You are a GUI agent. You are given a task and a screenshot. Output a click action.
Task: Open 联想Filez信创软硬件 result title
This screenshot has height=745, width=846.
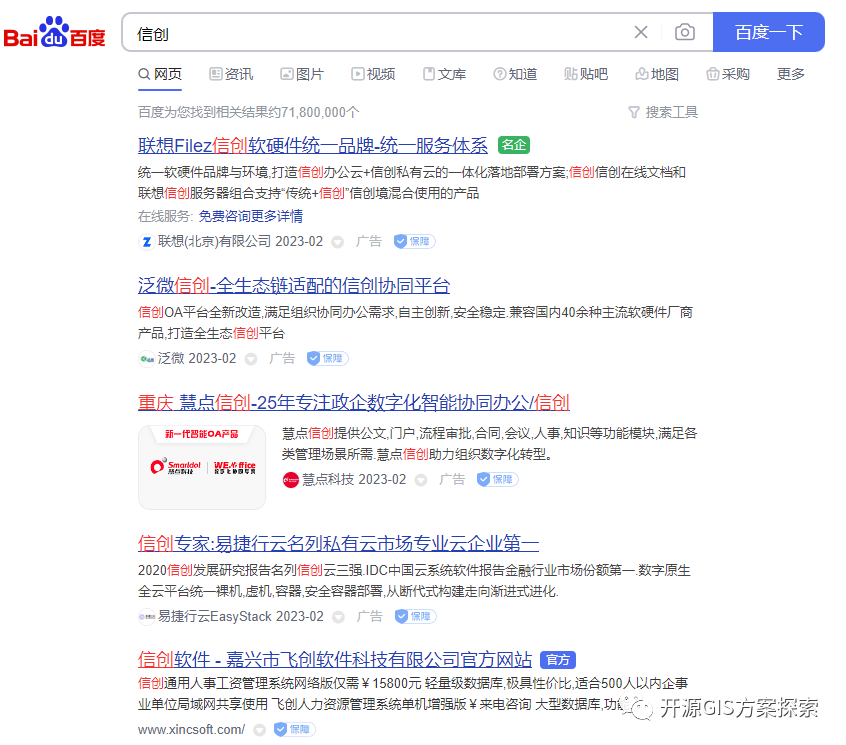tap(312, 145)
